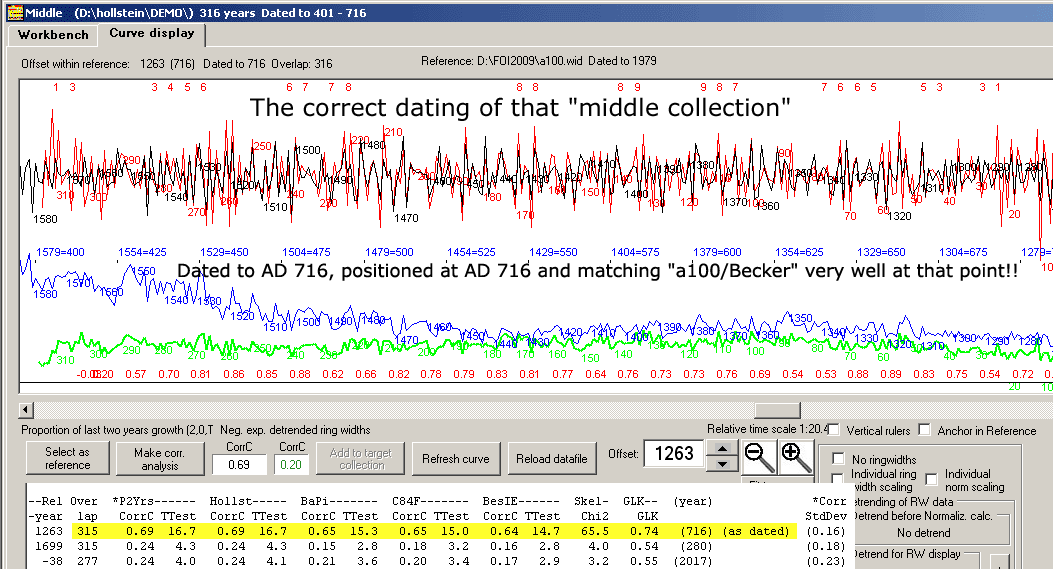Click the red correlation value 0.57

[x=136, y=374]
